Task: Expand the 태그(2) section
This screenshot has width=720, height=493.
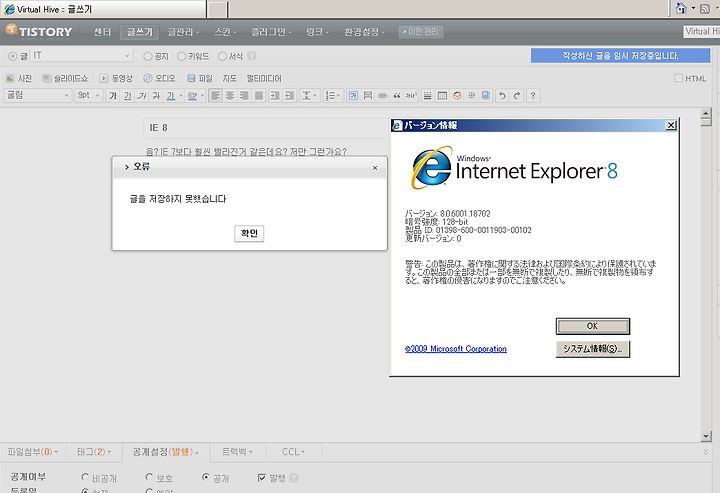Action: [94, 452]
